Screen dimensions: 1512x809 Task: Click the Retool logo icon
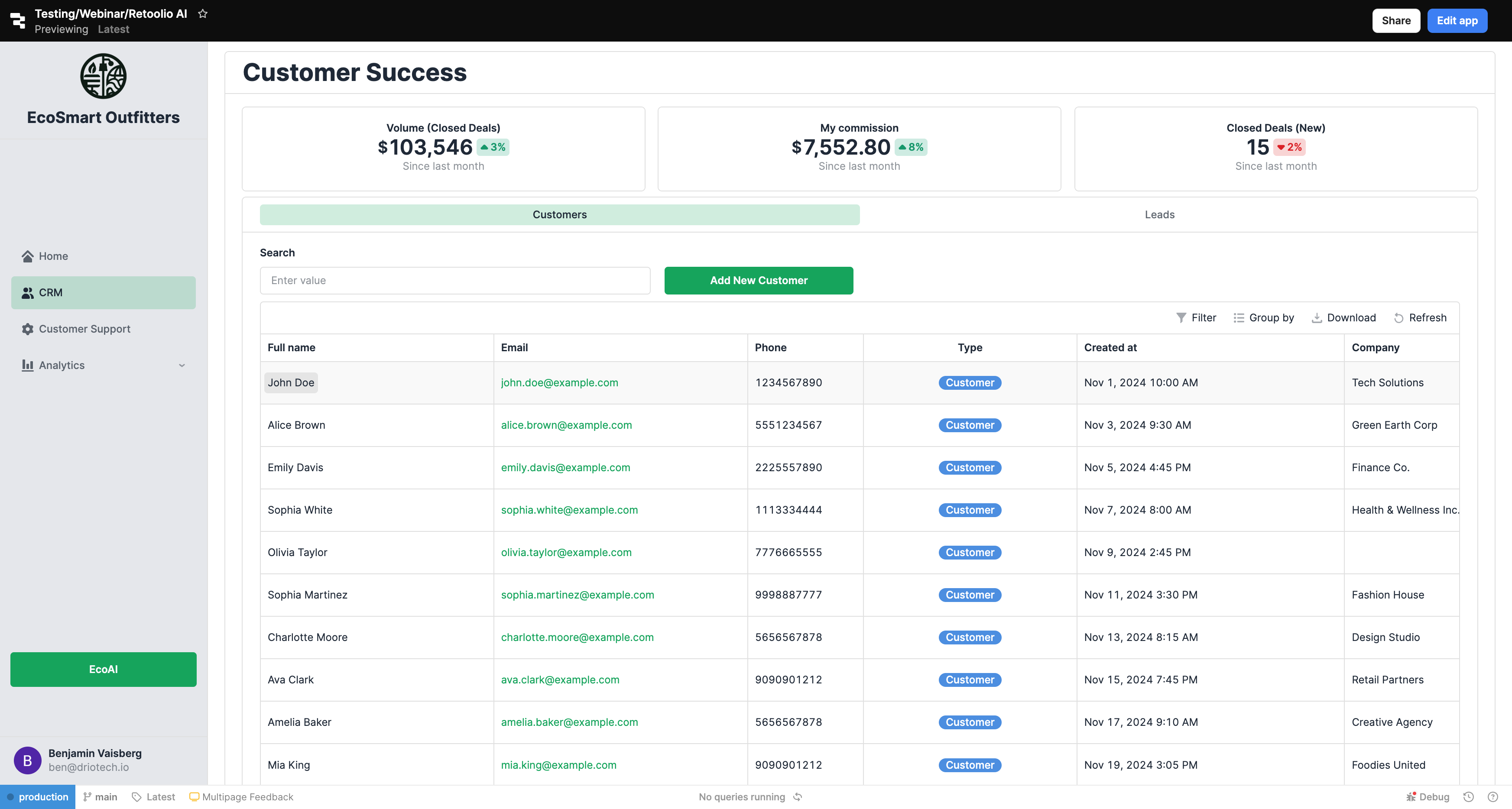pyautogui.click(x=18, y=20)
